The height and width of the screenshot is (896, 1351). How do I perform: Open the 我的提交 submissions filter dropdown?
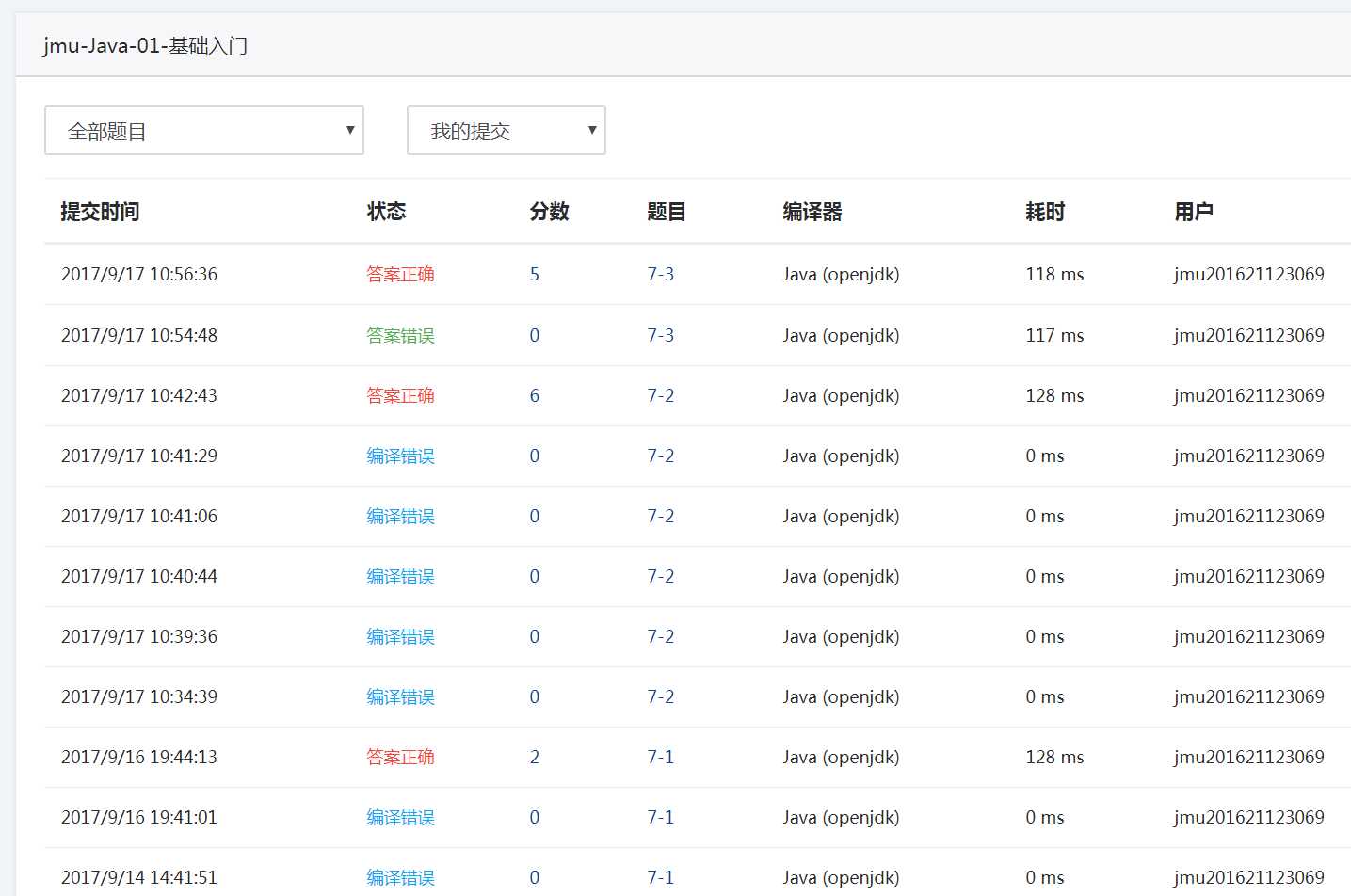click(507, 131)
